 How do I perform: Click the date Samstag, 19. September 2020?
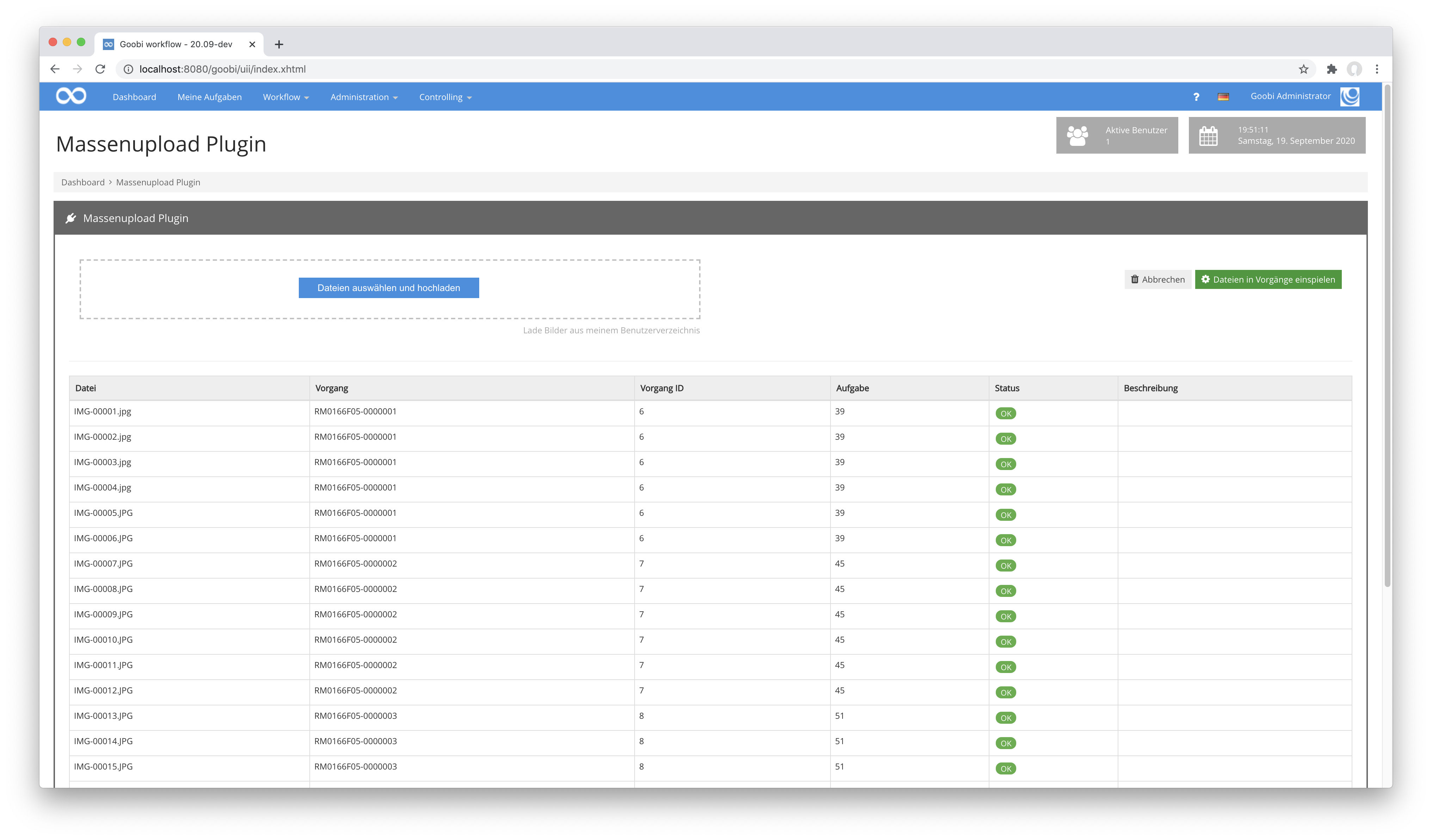pos(1296,141)
